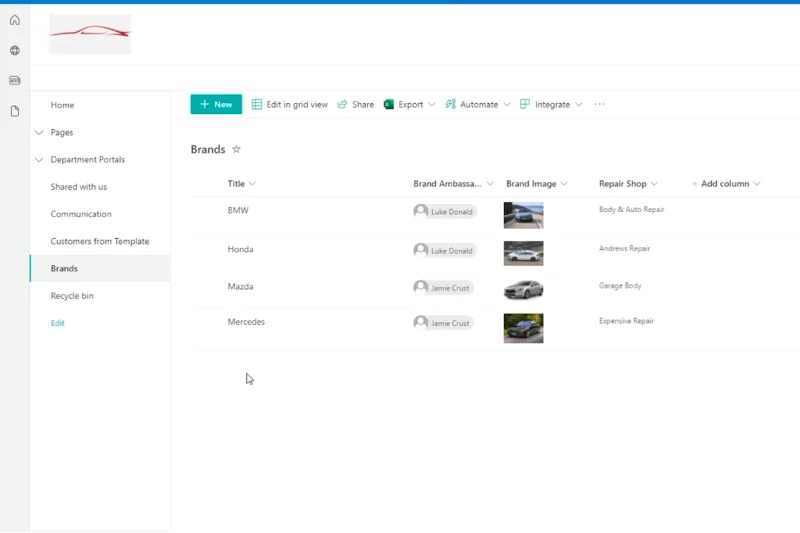
Task: Click Luke Donald avatar in Honda row
Action: [420, 250]
